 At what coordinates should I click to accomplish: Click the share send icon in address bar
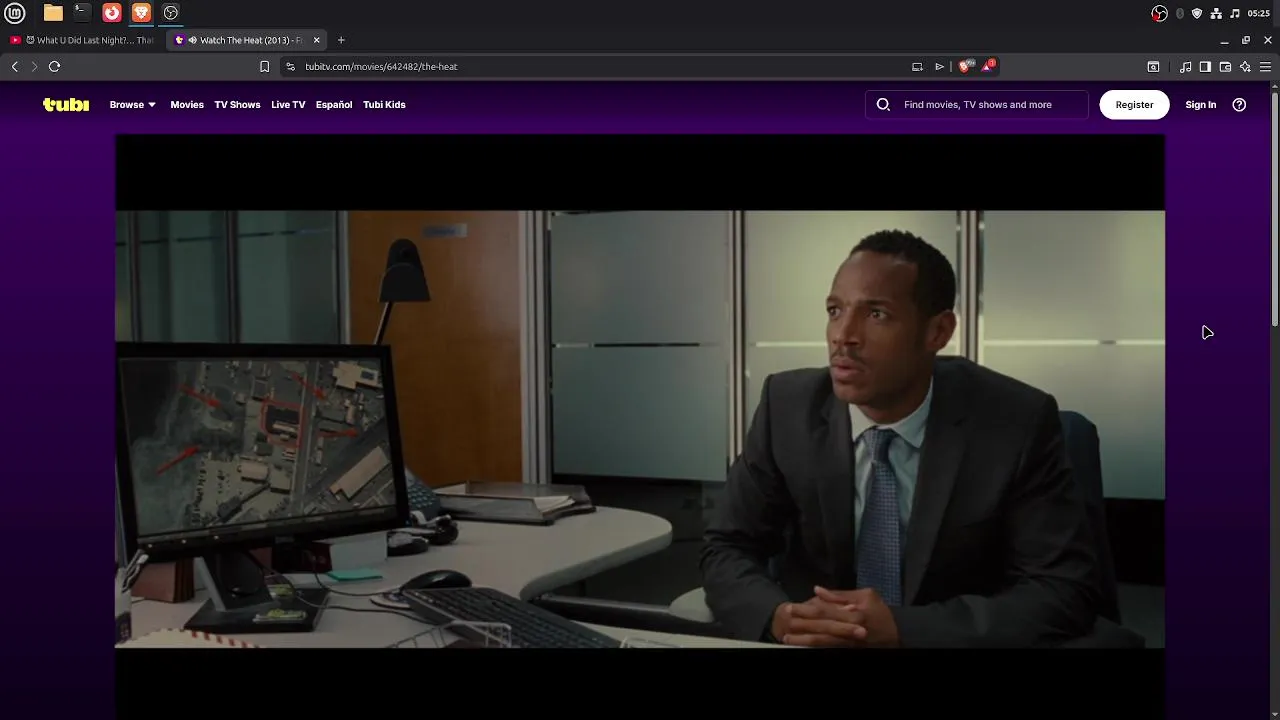coord(940,66)
